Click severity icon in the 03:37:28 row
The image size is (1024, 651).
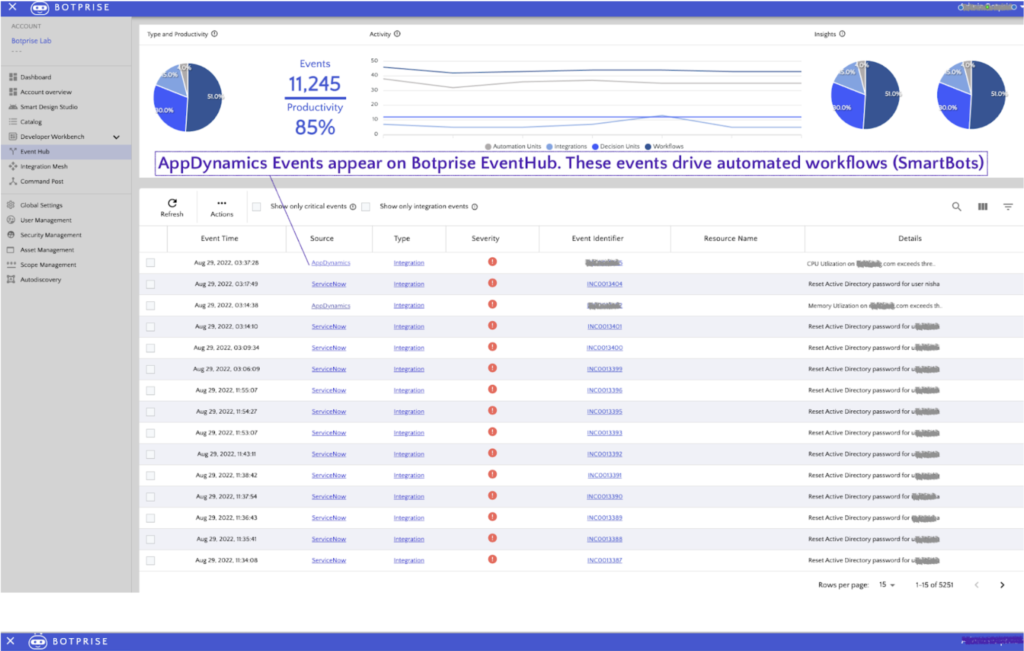point(492,262)
